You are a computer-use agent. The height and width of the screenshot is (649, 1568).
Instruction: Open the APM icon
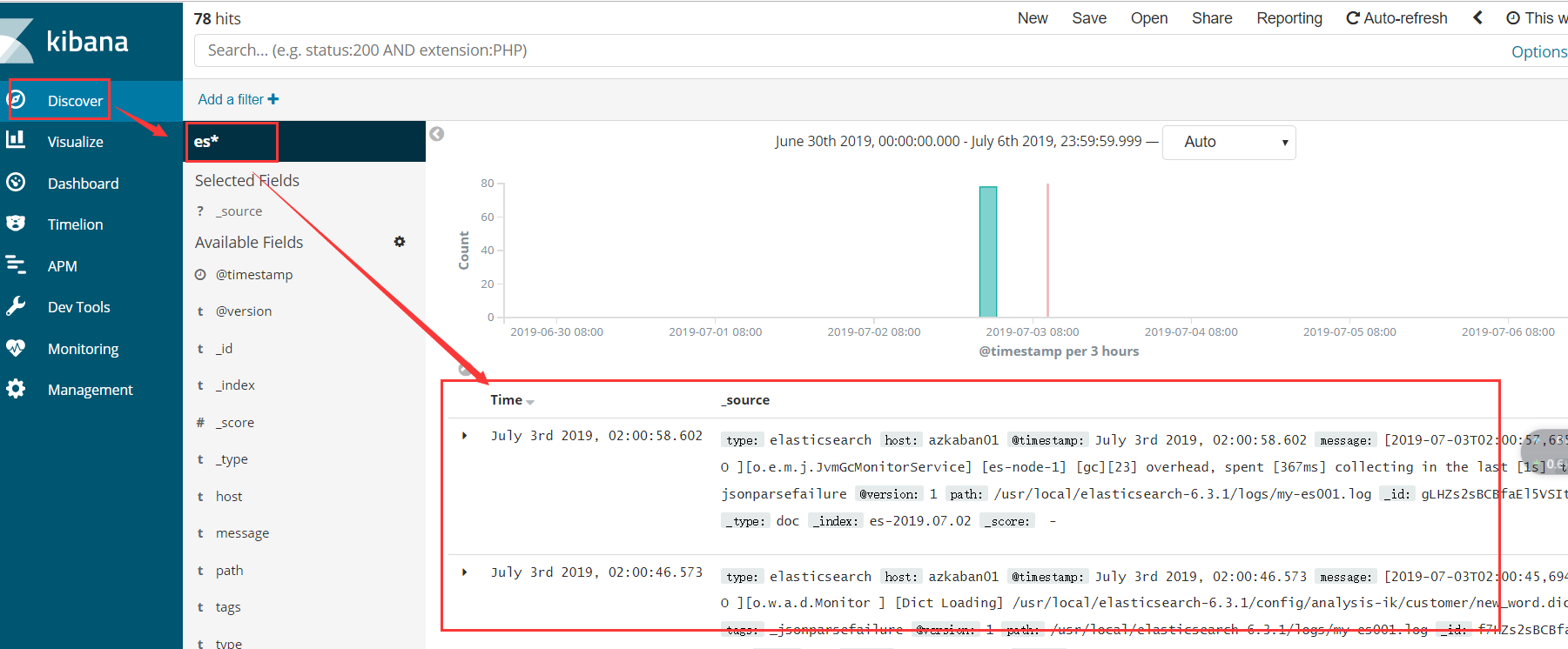pyautogui.click(x=16, y=264)
